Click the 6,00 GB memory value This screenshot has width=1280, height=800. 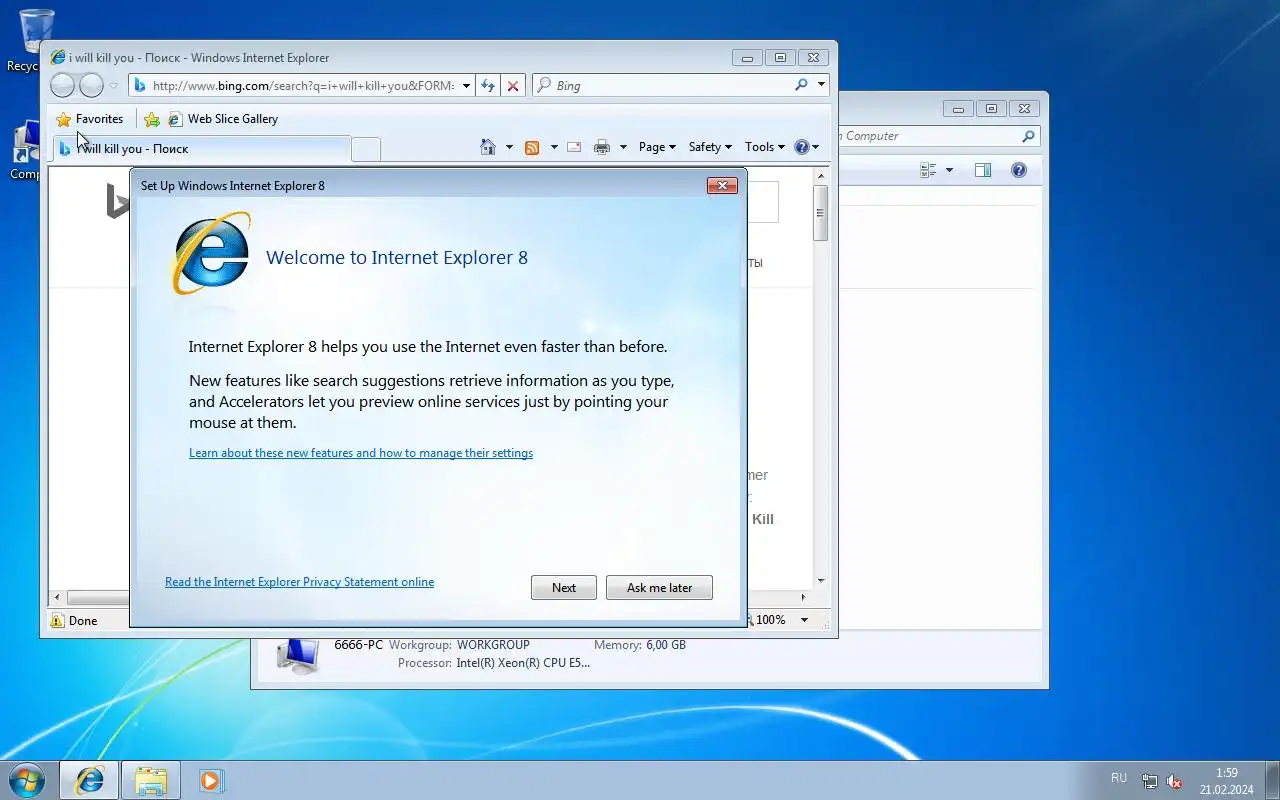click(666, 645)
